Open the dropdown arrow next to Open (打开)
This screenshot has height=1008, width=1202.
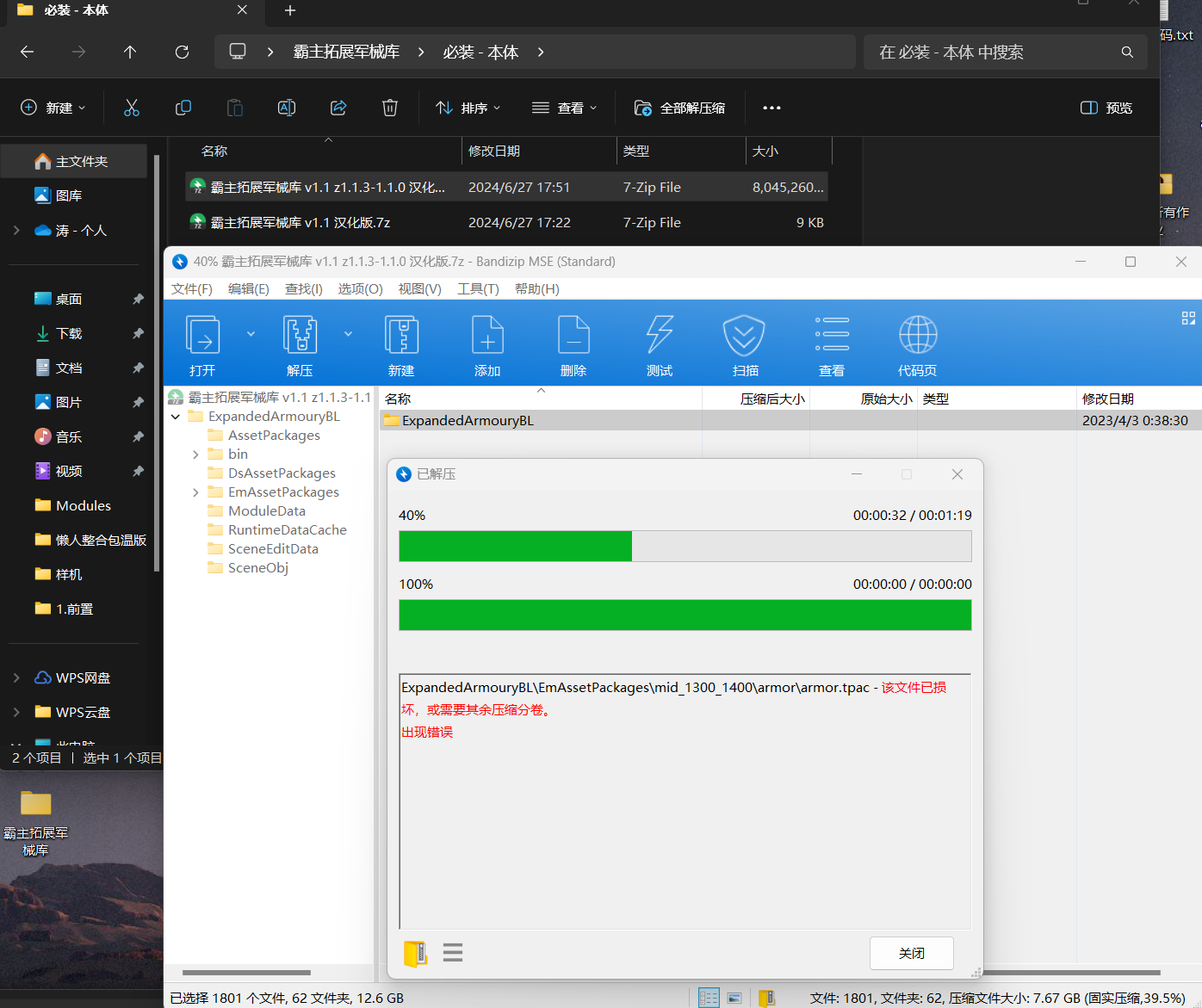click(251, 334)
